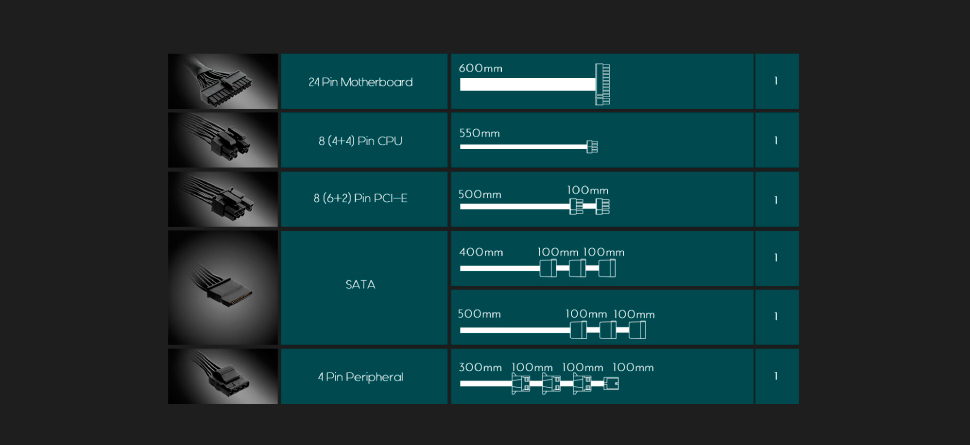
Task: Click the 24 Pin Motherboard cable photo
Action: [x=223, y=81]
